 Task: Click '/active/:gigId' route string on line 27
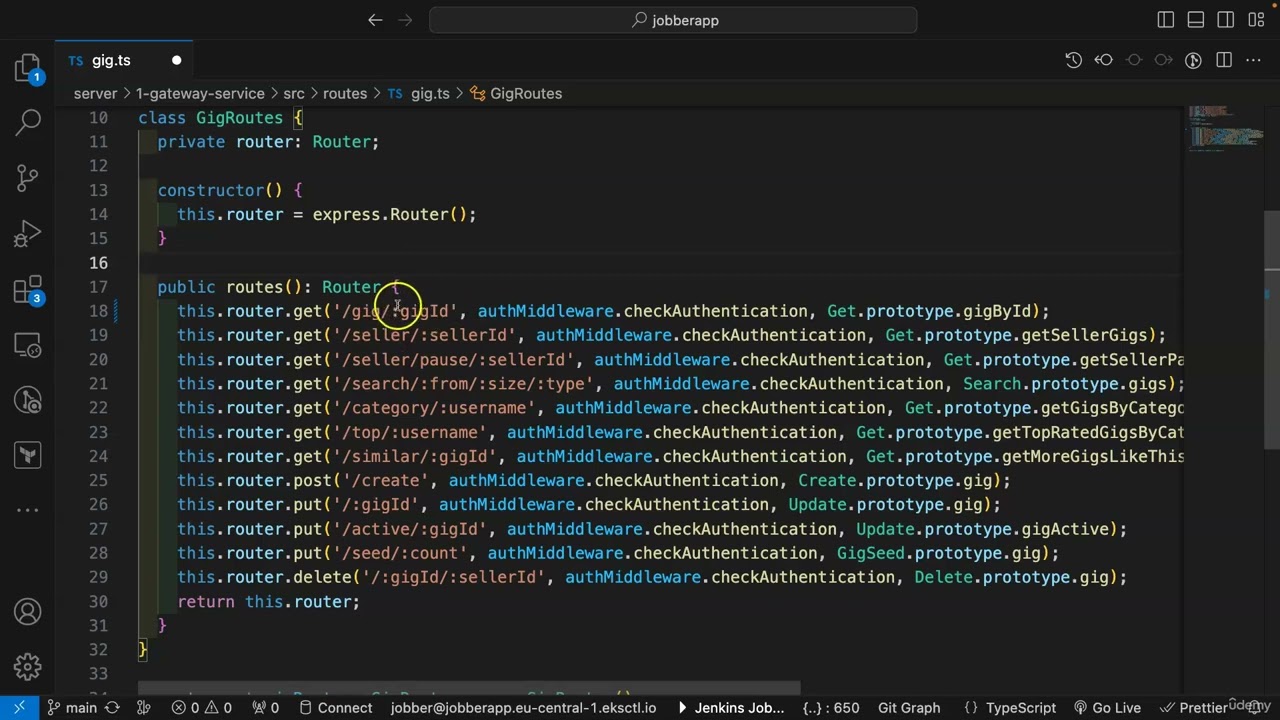coord(410,529)
